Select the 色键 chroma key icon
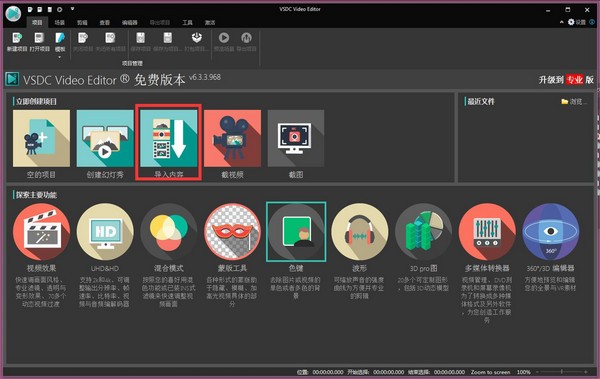The image size is (600, 379). [296, 232]
